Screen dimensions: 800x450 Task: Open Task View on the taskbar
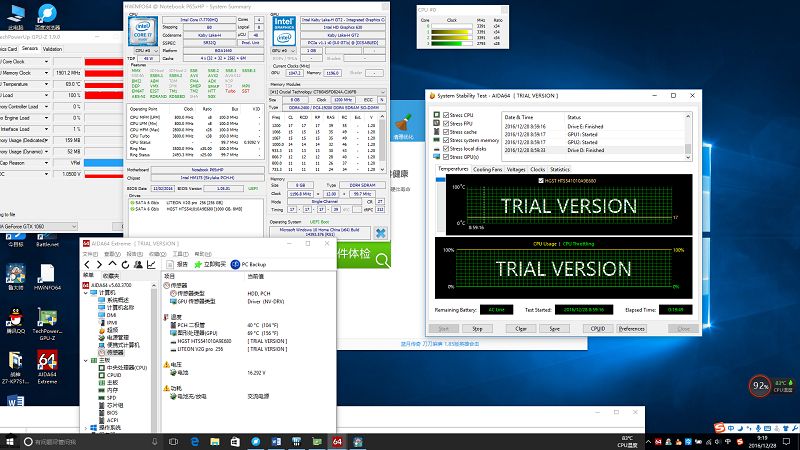(x=173, y=441)
